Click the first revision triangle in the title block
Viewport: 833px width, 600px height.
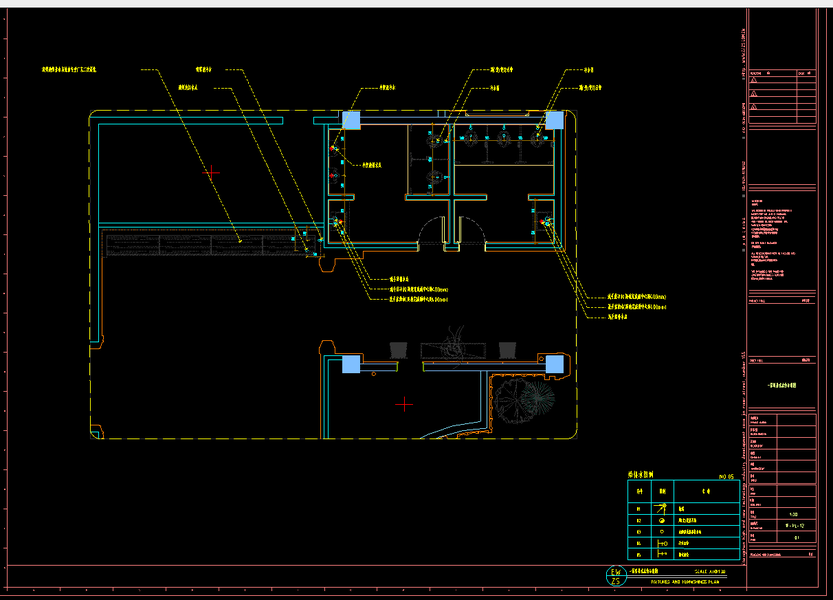click(x=753, y=80)
